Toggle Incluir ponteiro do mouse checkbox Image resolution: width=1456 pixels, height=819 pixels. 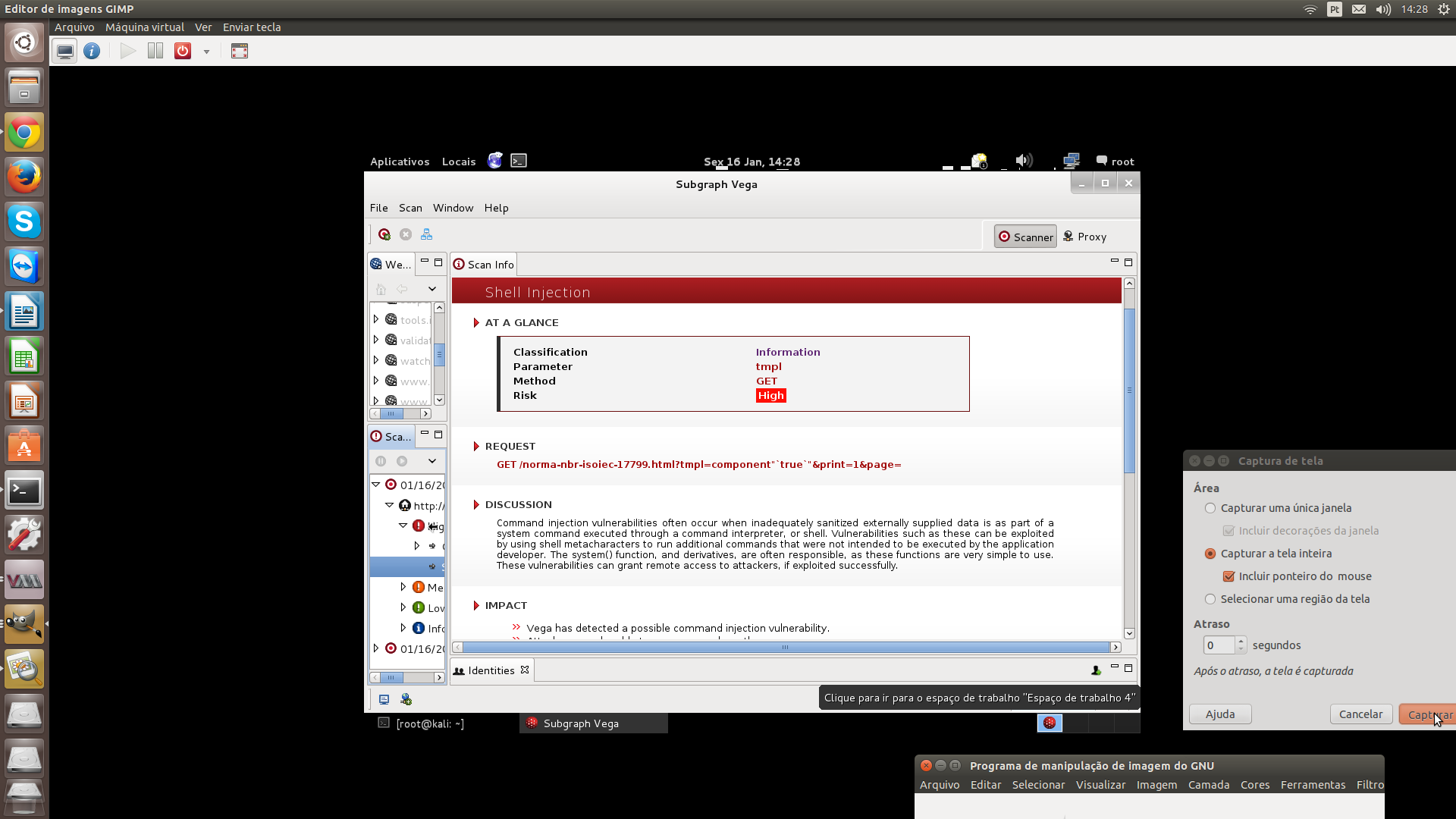pyautogui.click(x=1229, y=576)
